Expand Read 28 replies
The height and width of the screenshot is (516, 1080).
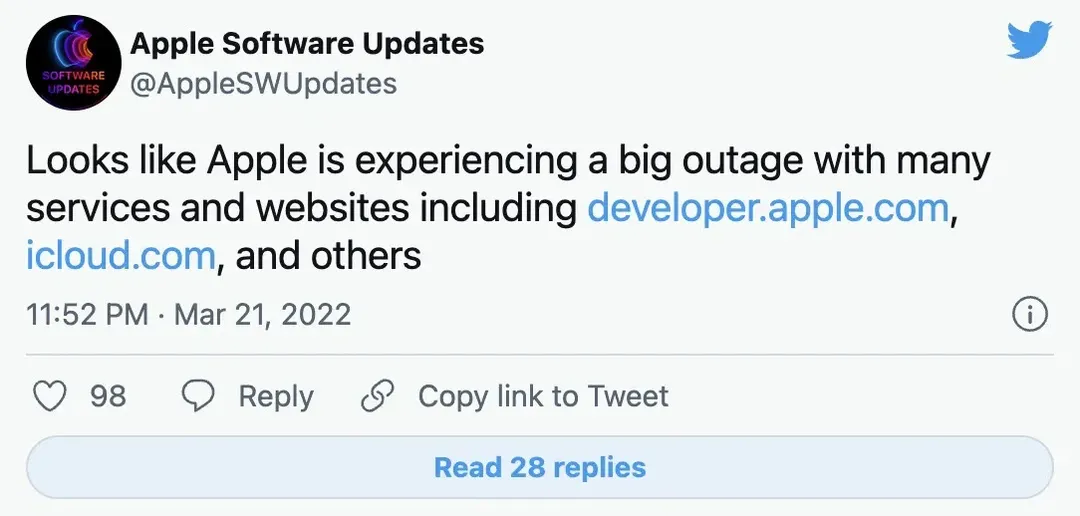pos(540,467)
